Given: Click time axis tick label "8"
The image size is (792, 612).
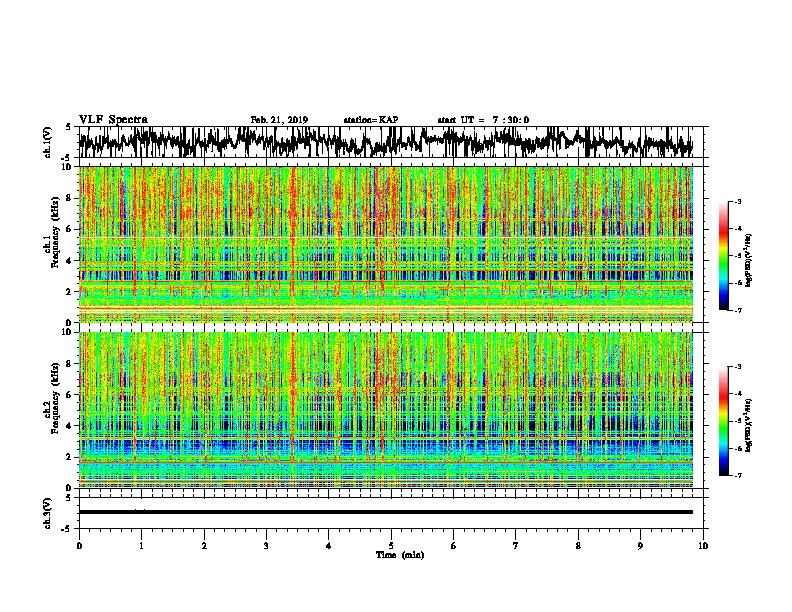Looking at the screenshot, I should (578, 546).
